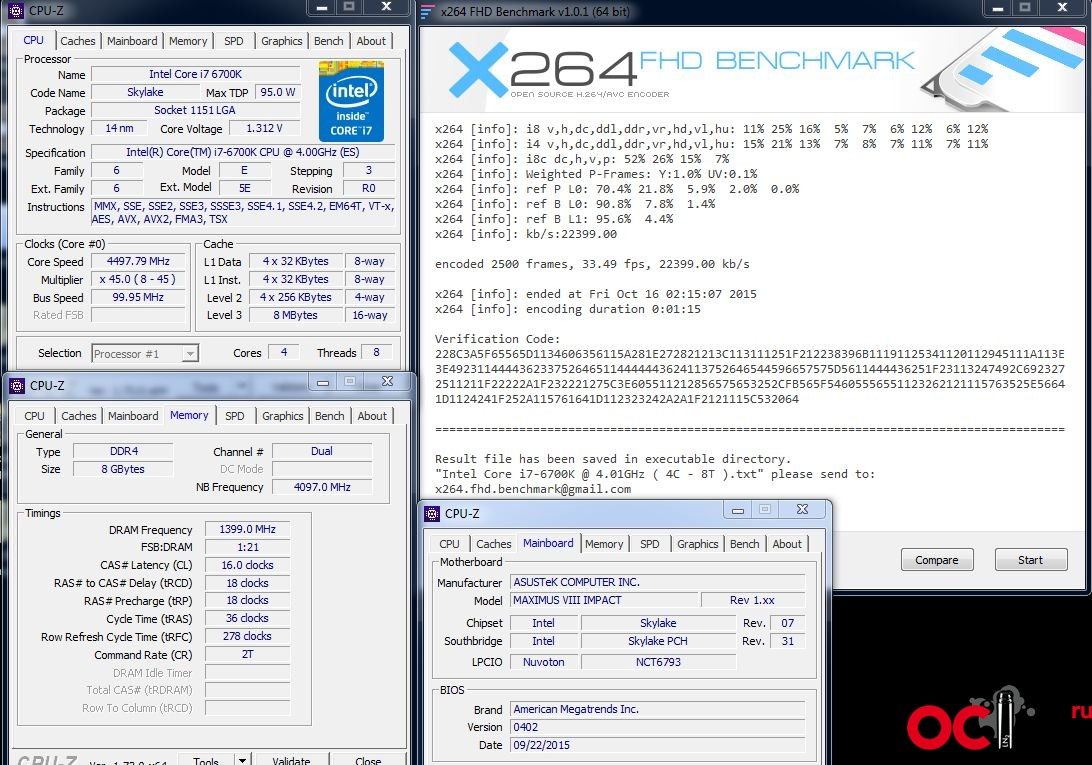Click the Threads count field showing 8
This screenshot has width=1092, height=765.
(376, 353)
